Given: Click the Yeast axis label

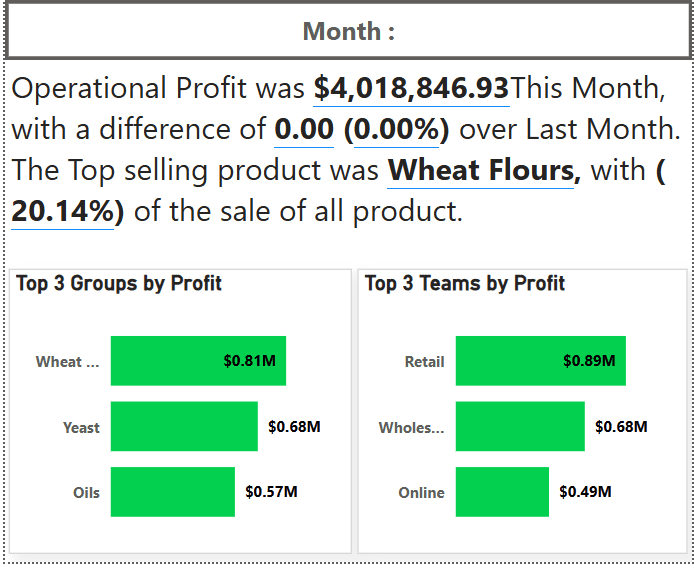Looking at the screenshot, I should (x=81, y=428).
